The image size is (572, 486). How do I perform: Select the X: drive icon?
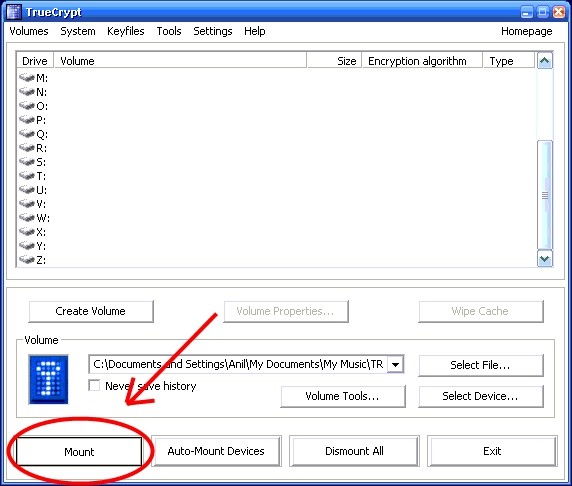[x=27, y=232]
